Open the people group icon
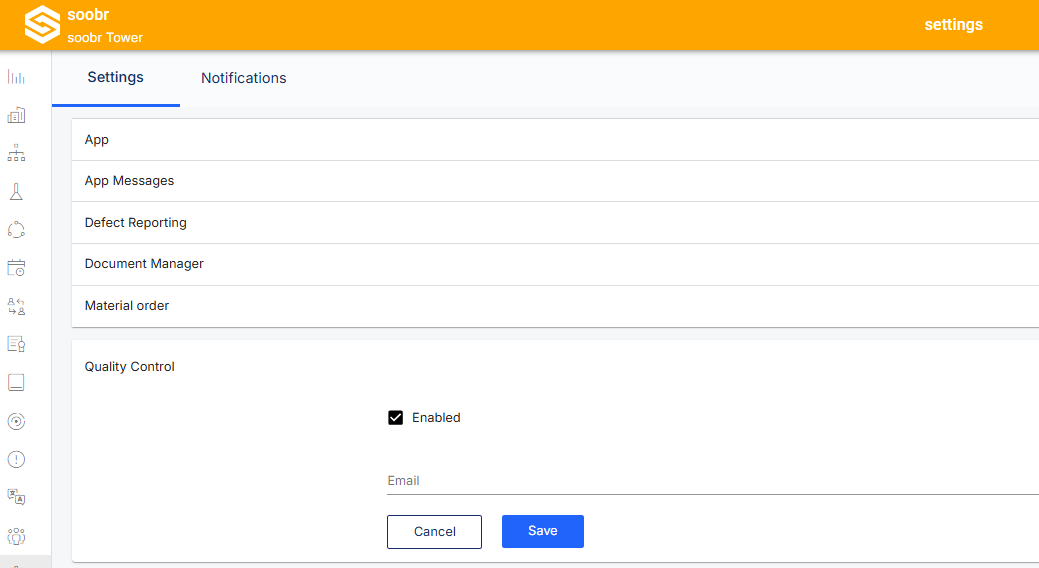Viewport: 1039px width, 568px height. coord(17,536)
